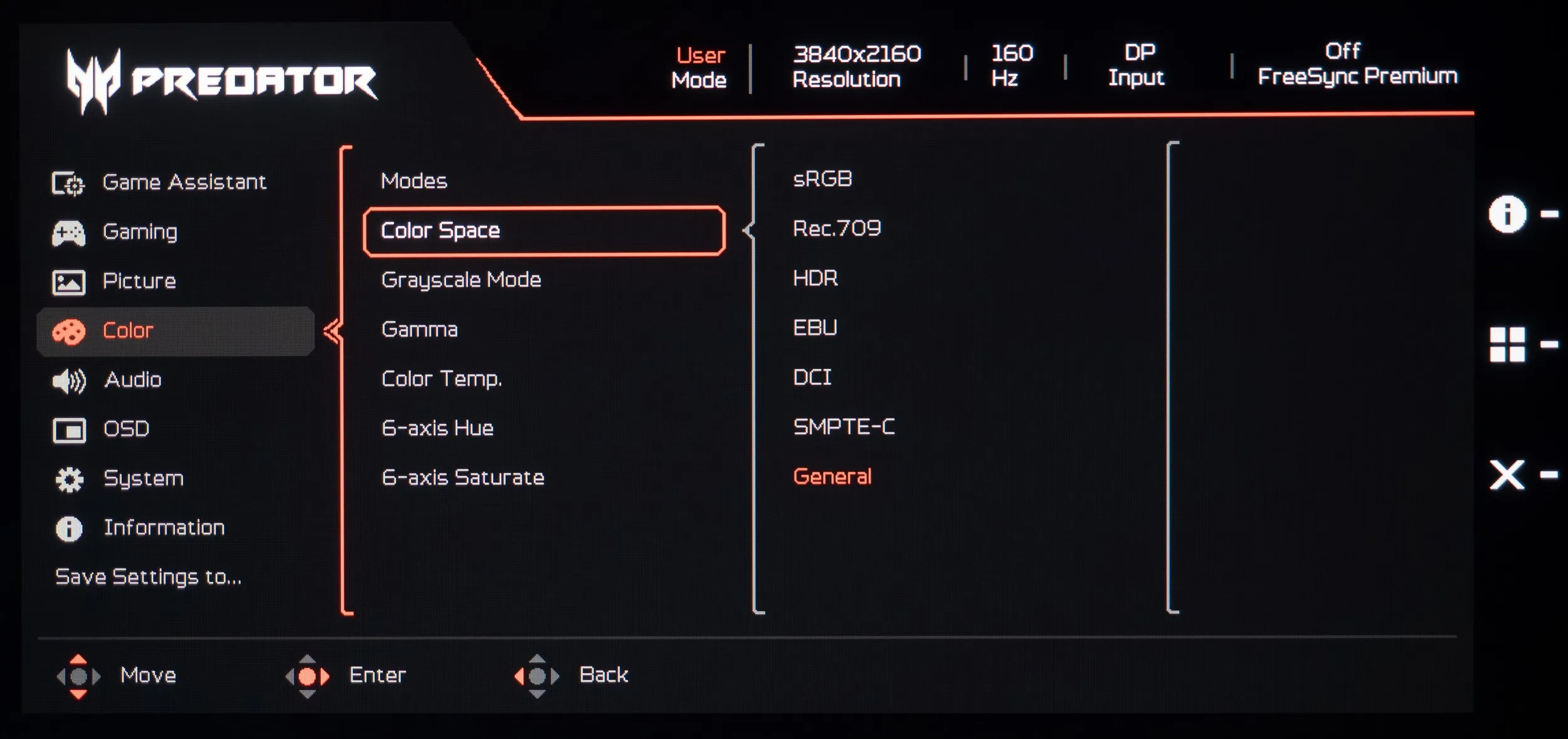This screenshot has height=739, width=1568.
Task: Select the General color space option
Action: tap(832, 477)
